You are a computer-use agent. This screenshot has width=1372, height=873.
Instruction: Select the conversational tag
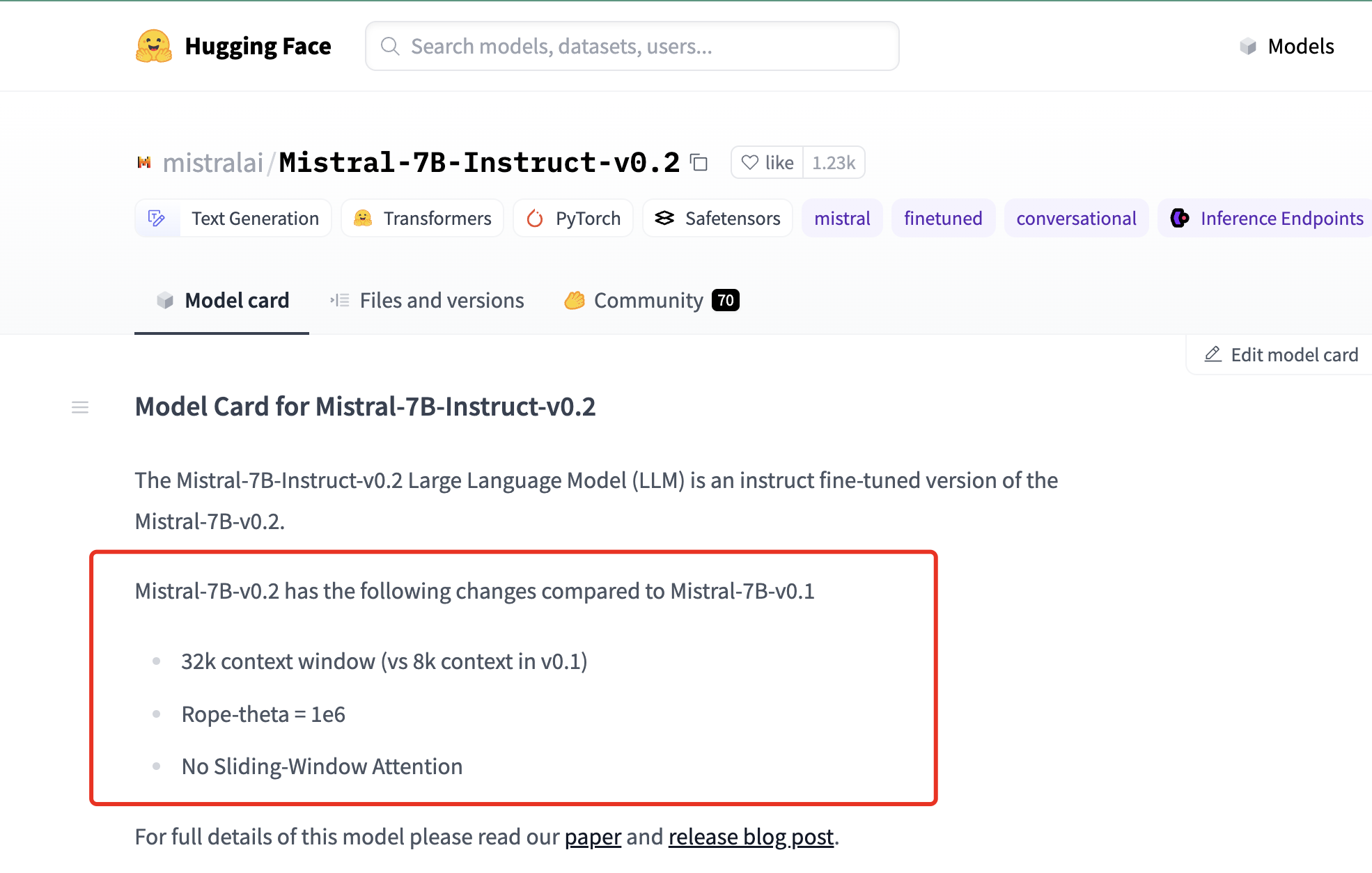click(1076, 219)
